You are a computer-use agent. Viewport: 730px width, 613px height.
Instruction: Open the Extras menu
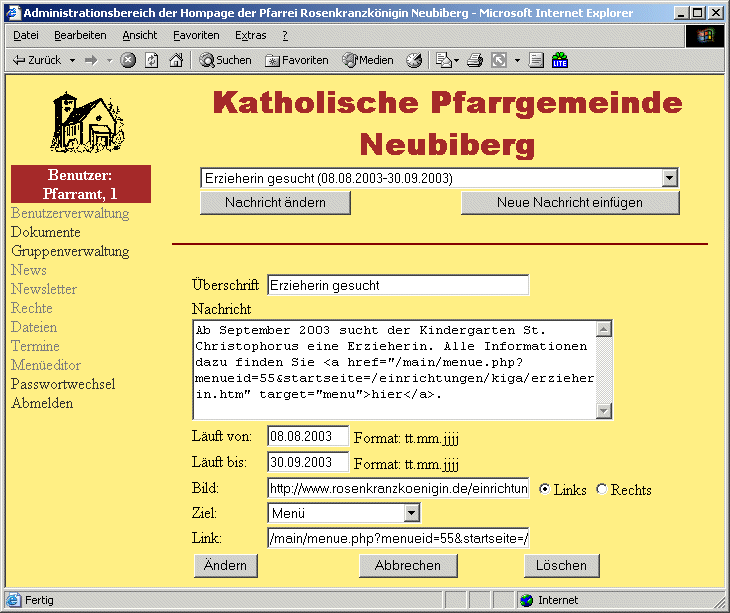[x=250, y=35]
